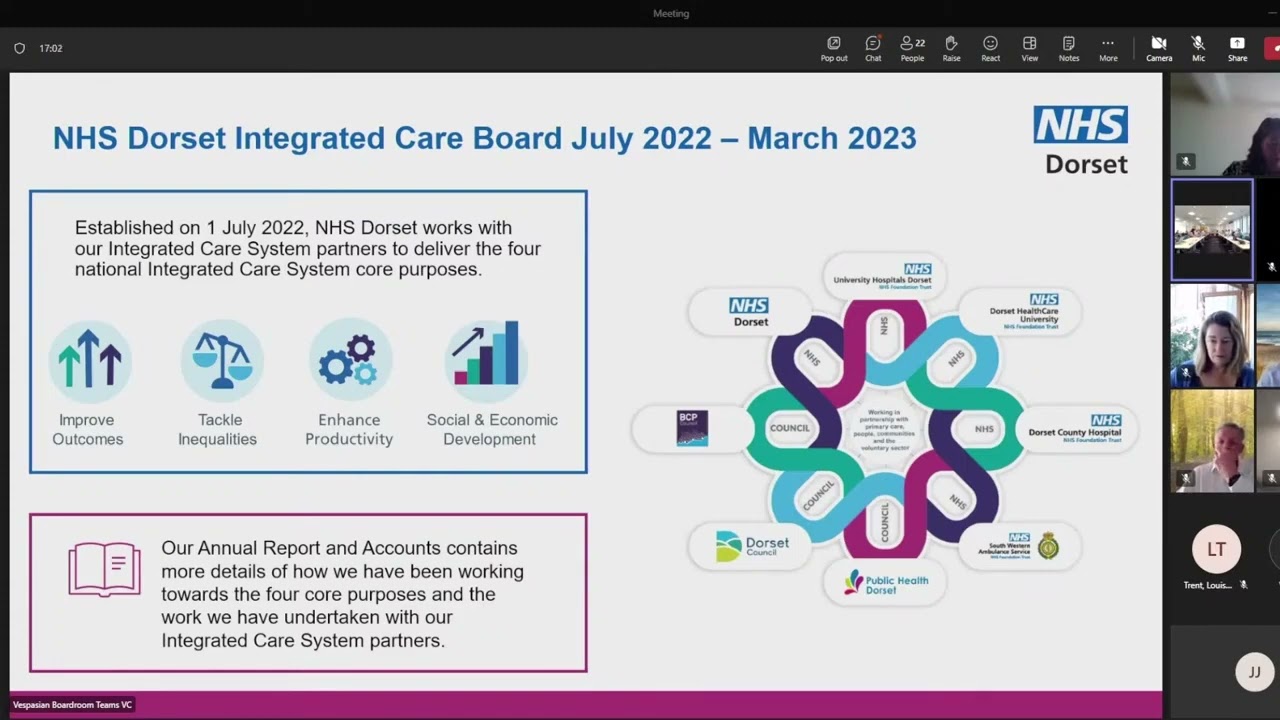Click the 'Social & Economic Development' label

pyautogui.click(x=491, y=430)
